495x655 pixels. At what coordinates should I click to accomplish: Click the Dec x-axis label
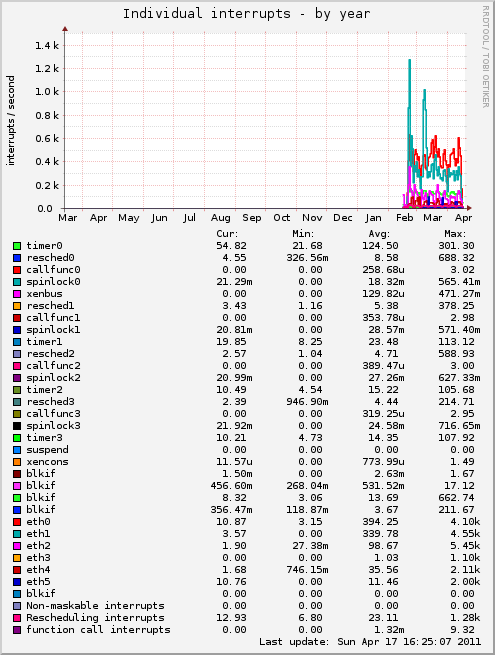343,218
